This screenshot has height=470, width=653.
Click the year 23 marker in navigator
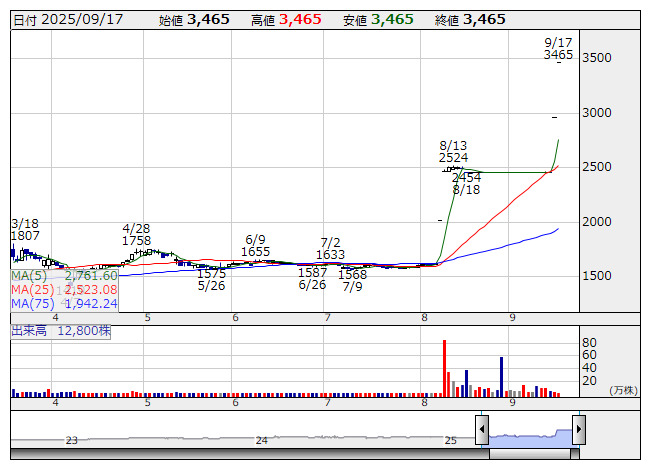pyautogui.click(x=71, y=440)
